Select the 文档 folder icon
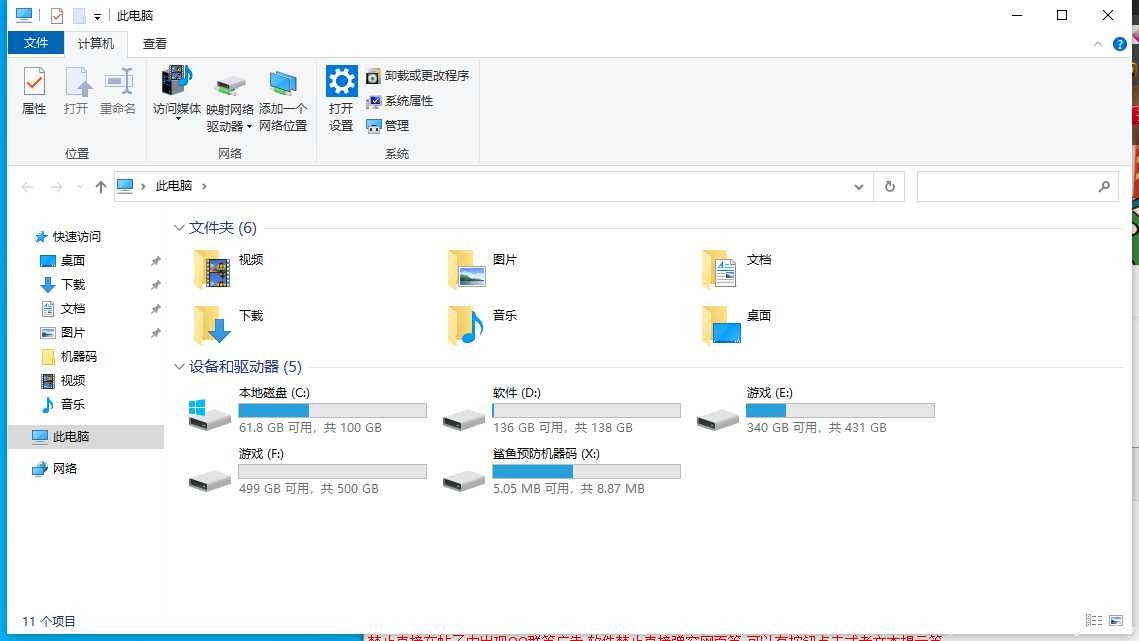Image resolution: width=1139 pixels, height=641 pixels. (x=720, y=270)
